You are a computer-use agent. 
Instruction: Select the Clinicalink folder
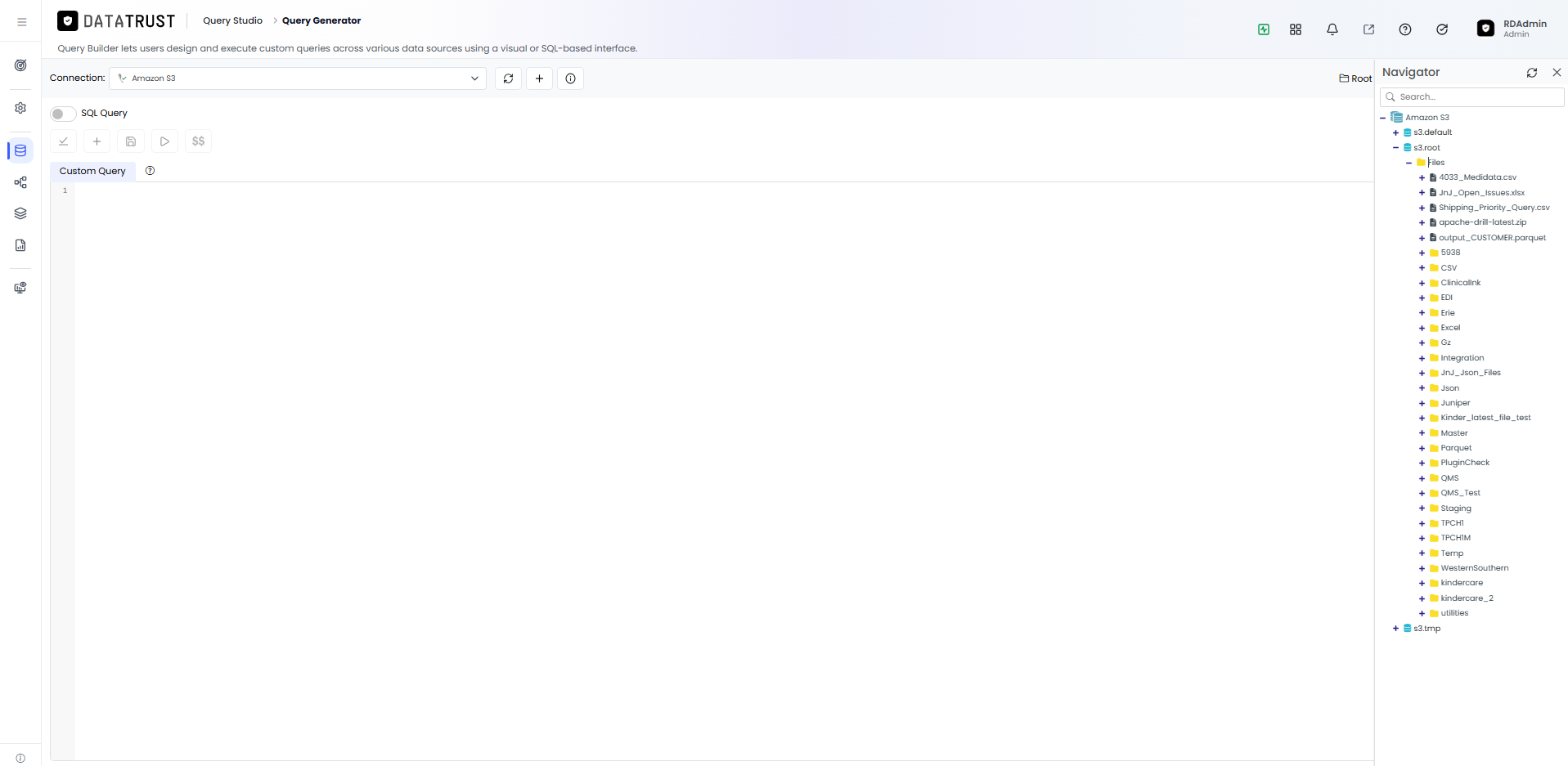pos(1460,283)
